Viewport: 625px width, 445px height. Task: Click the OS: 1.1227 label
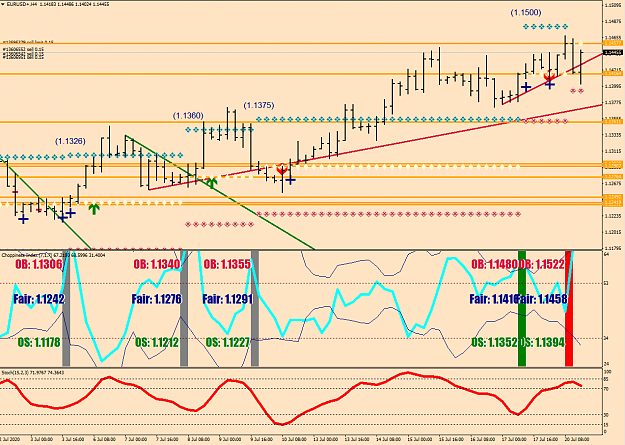(228, 342)
